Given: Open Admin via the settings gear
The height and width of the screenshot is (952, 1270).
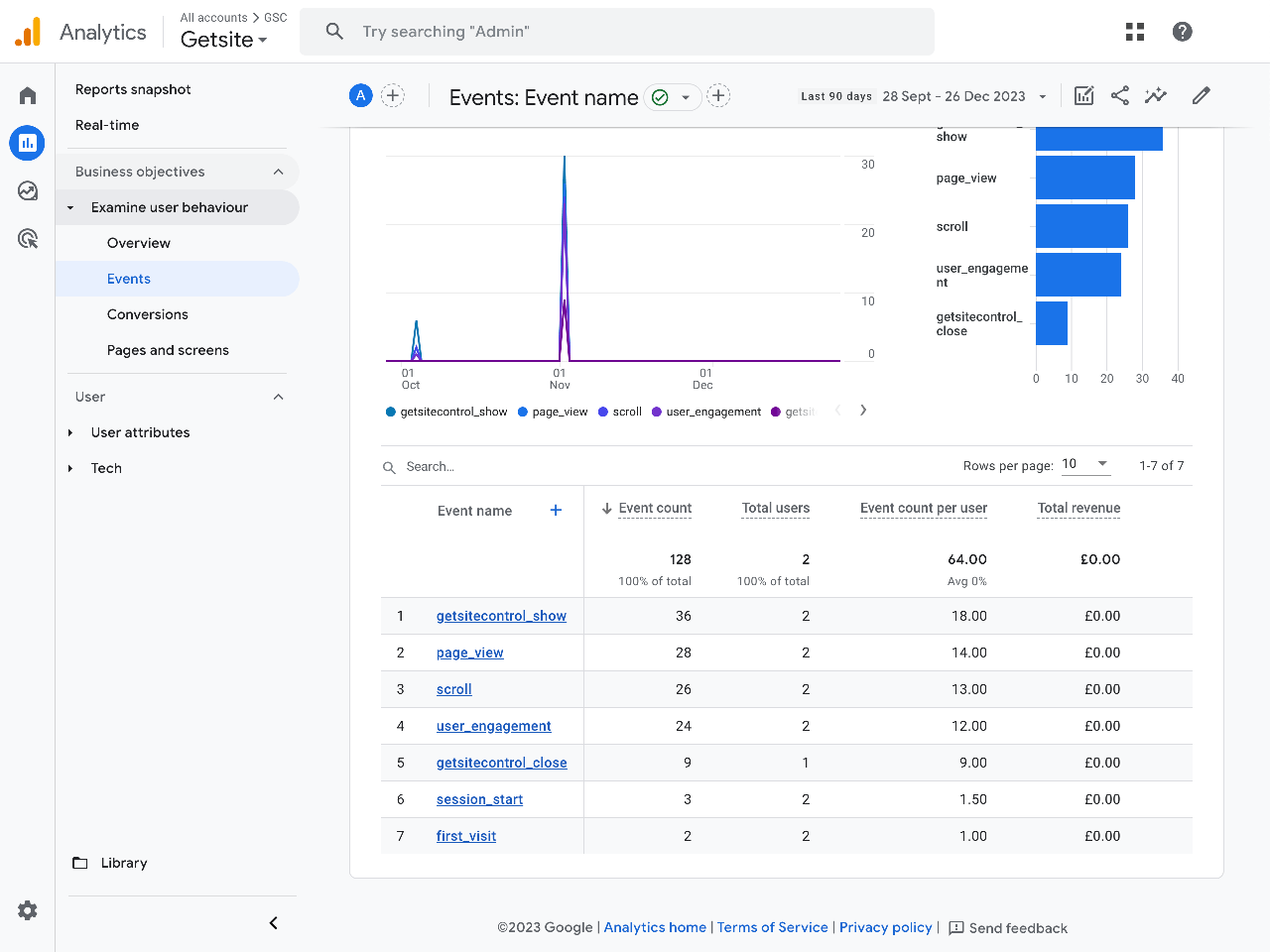Looking at the screenshot, I should click(27, 909).
